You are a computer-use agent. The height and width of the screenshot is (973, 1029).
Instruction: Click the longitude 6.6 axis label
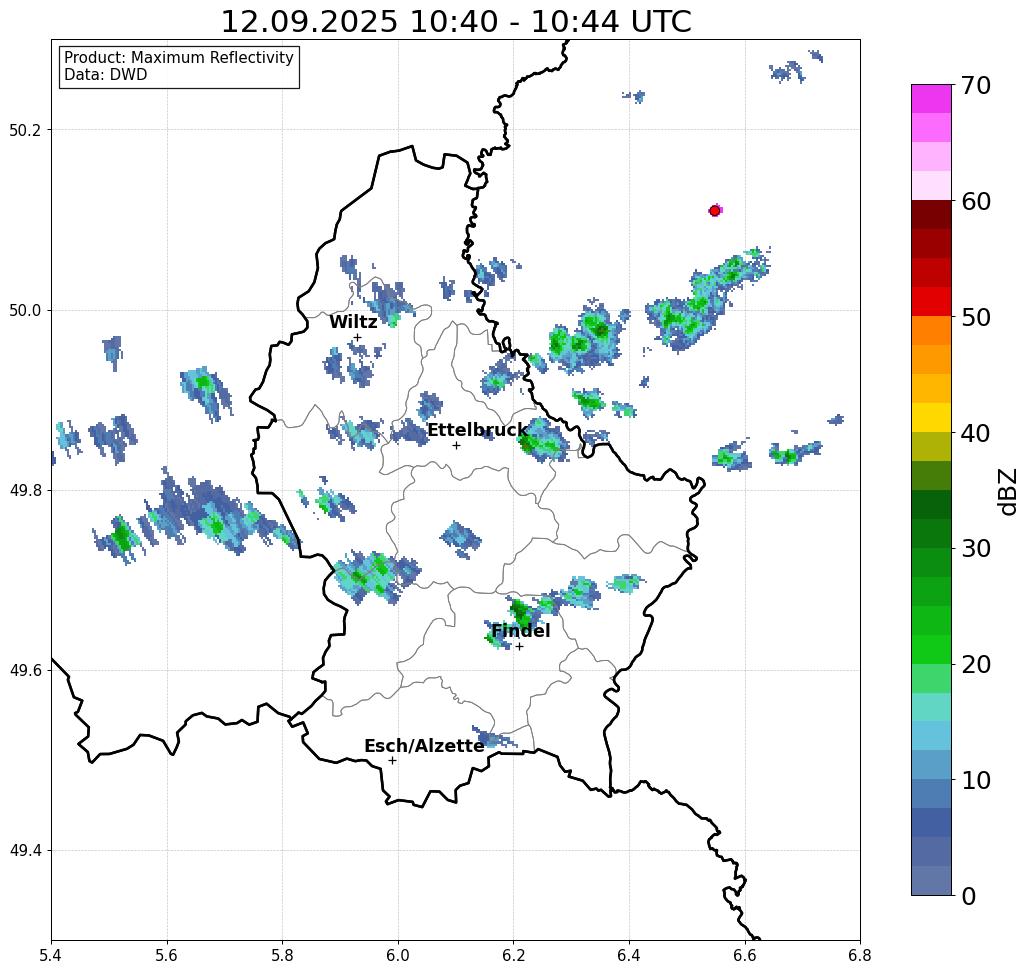(744, 955)
